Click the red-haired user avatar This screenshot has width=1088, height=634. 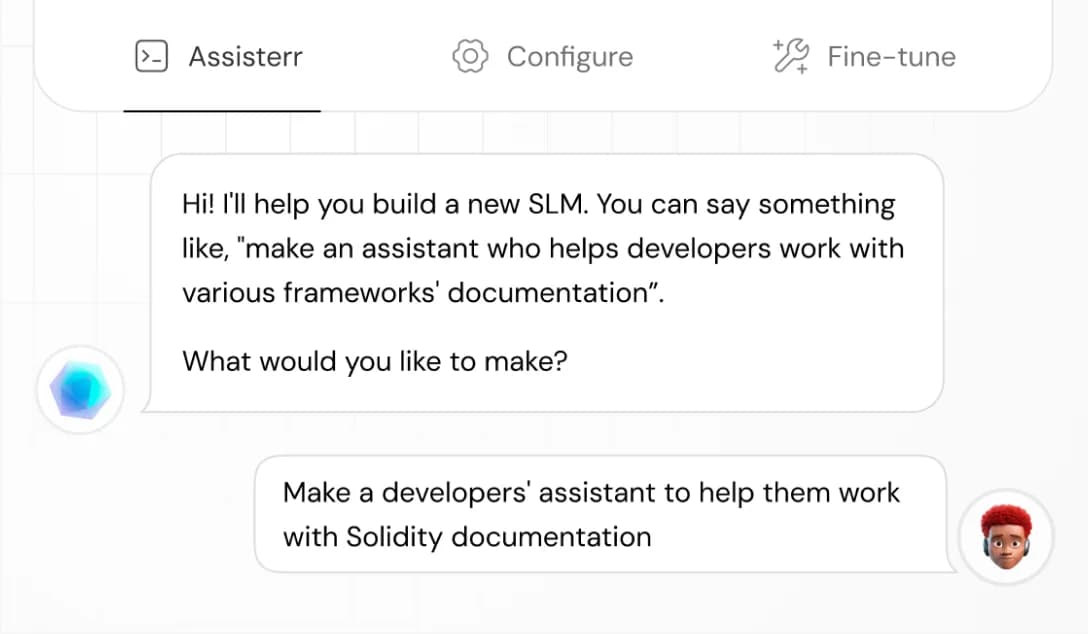[x=1005, y=537]
